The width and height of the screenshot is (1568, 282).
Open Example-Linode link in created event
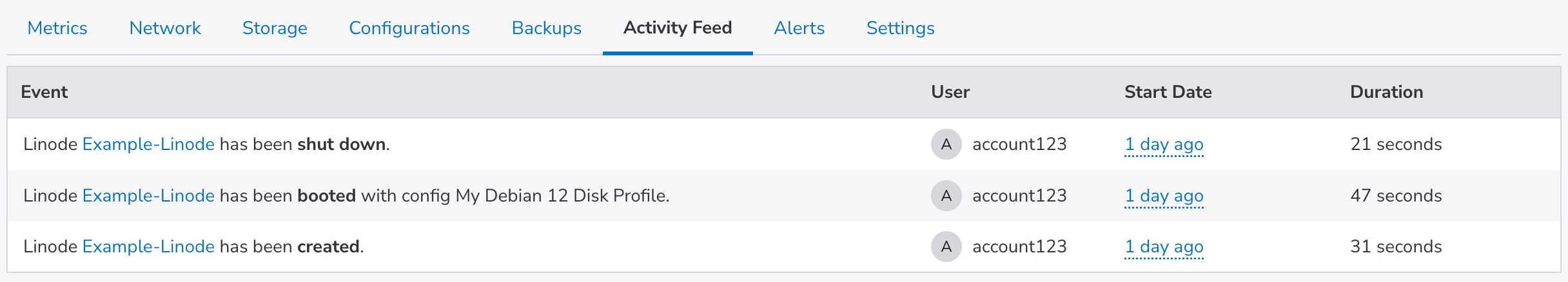(x=148, y=247)
